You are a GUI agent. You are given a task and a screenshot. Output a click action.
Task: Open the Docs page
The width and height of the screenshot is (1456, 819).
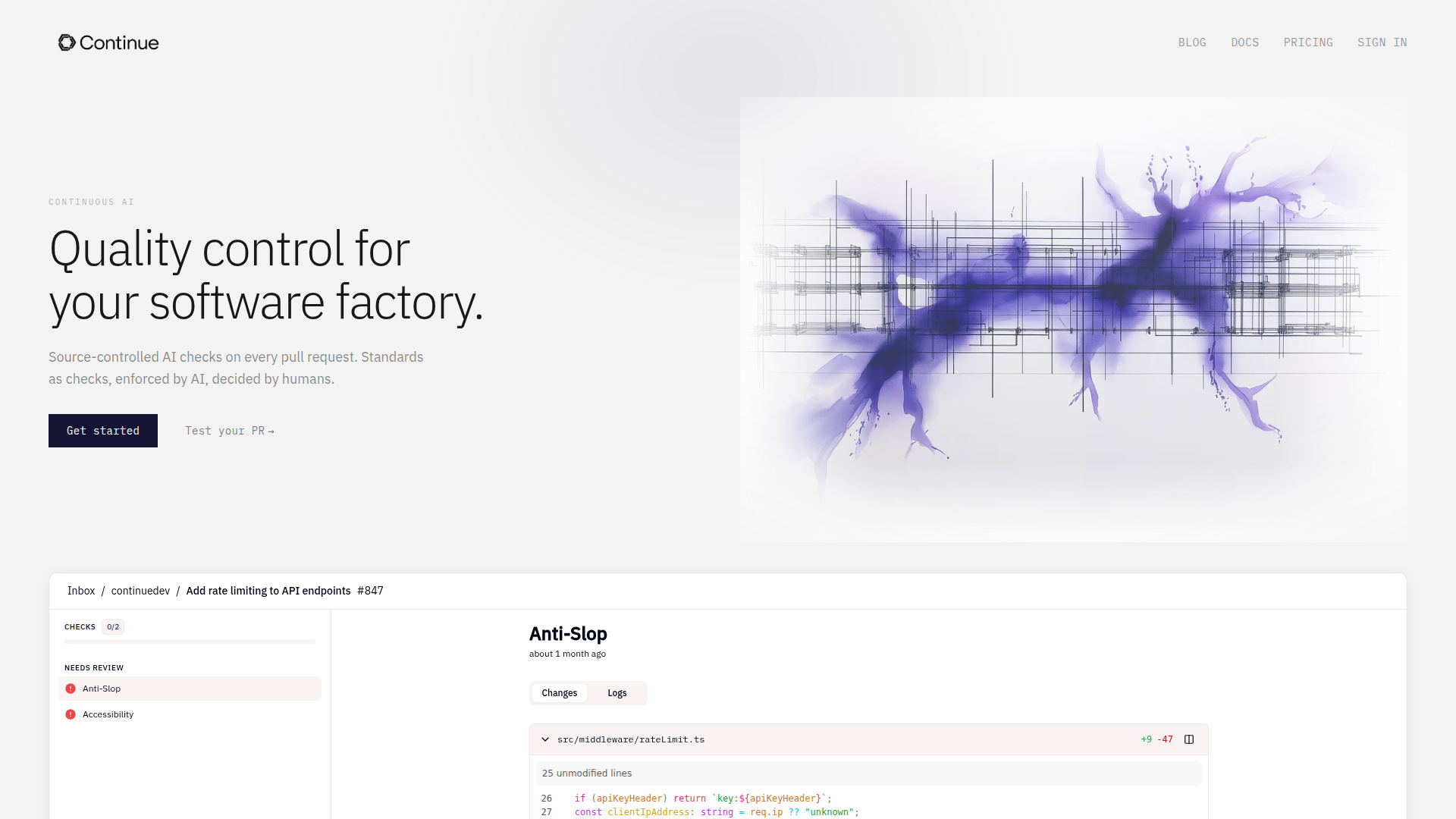(x=1244, y=42)
